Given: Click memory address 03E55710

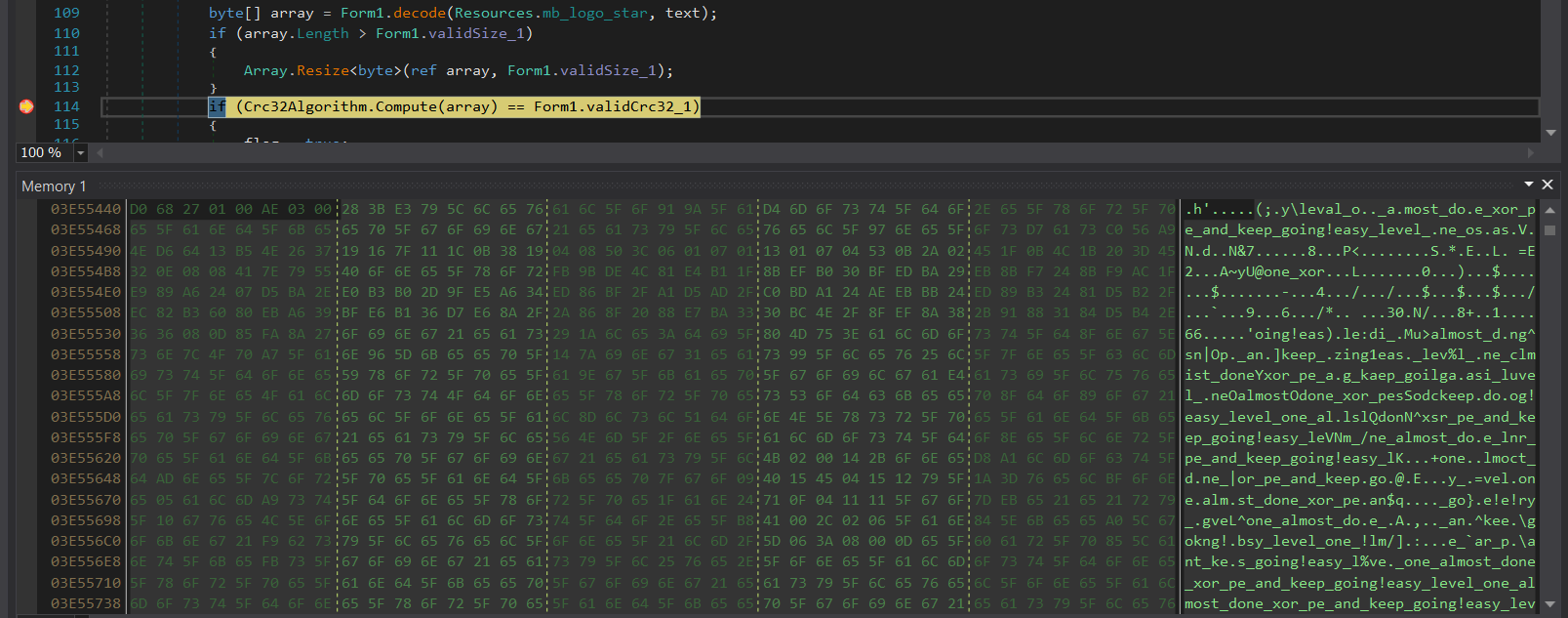Looking at the screenshot, I should tap(86, 583).
